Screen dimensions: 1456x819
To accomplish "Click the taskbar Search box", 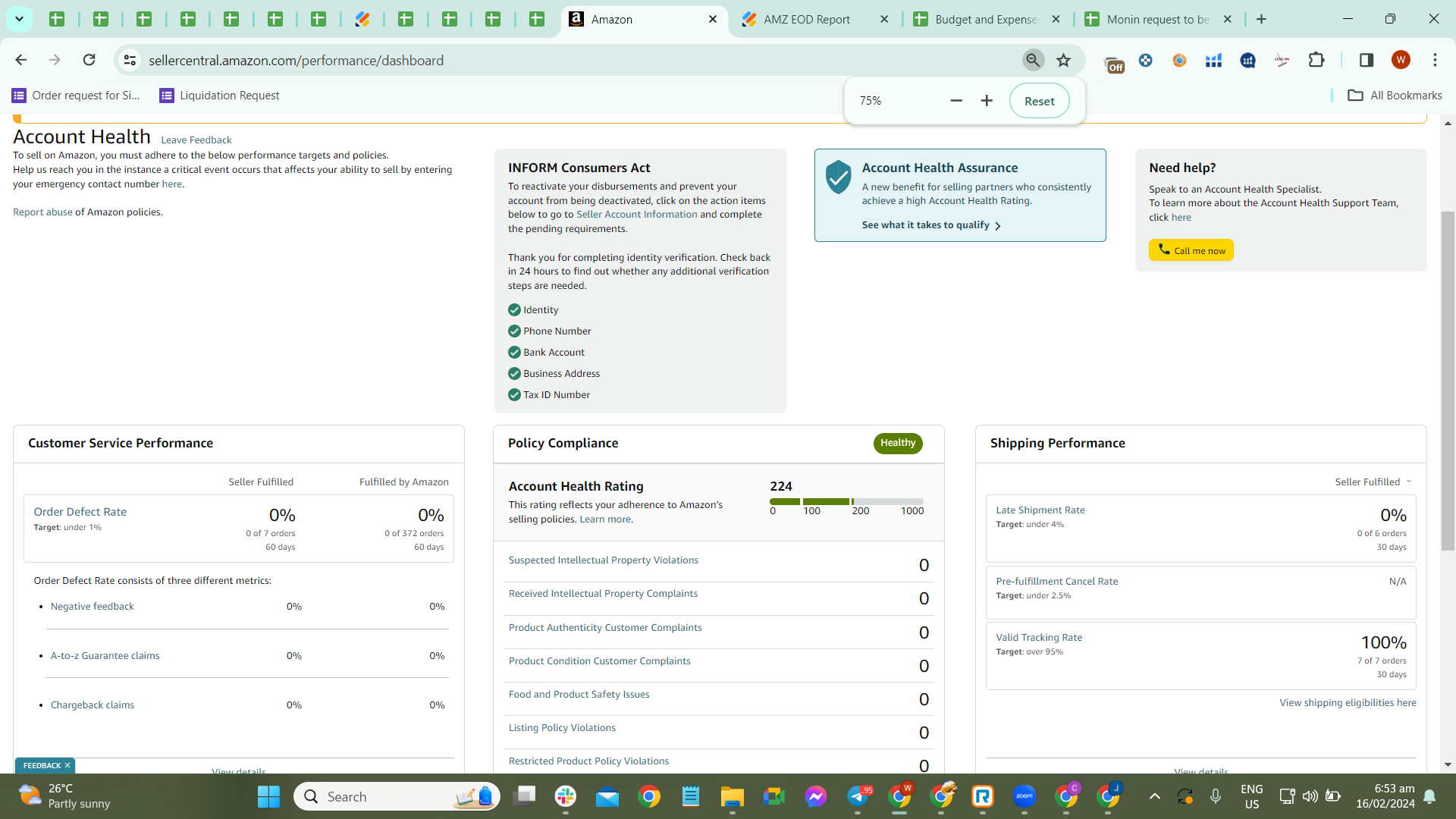I will click(397, 796).
